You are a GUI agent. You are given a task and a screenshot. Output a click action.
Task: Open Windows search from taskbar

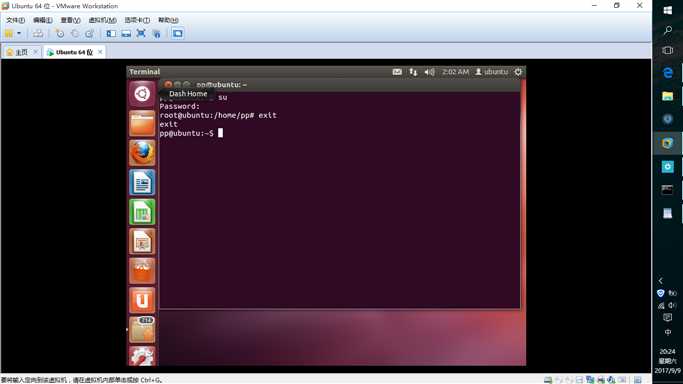click(667, 30)
